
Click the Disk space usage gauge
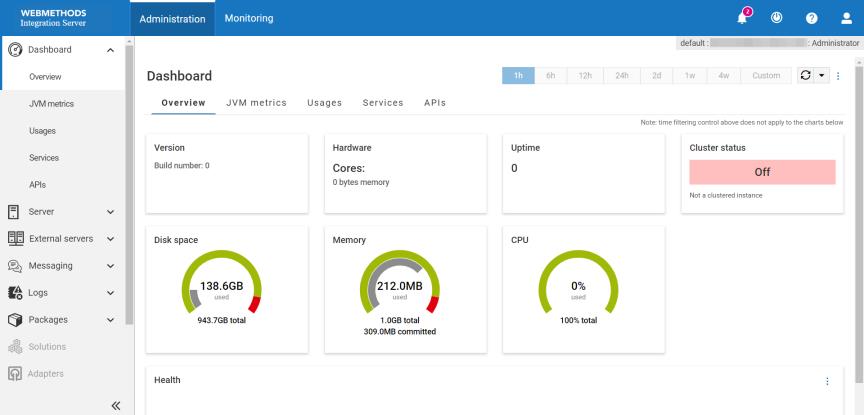tap(221, 289)
